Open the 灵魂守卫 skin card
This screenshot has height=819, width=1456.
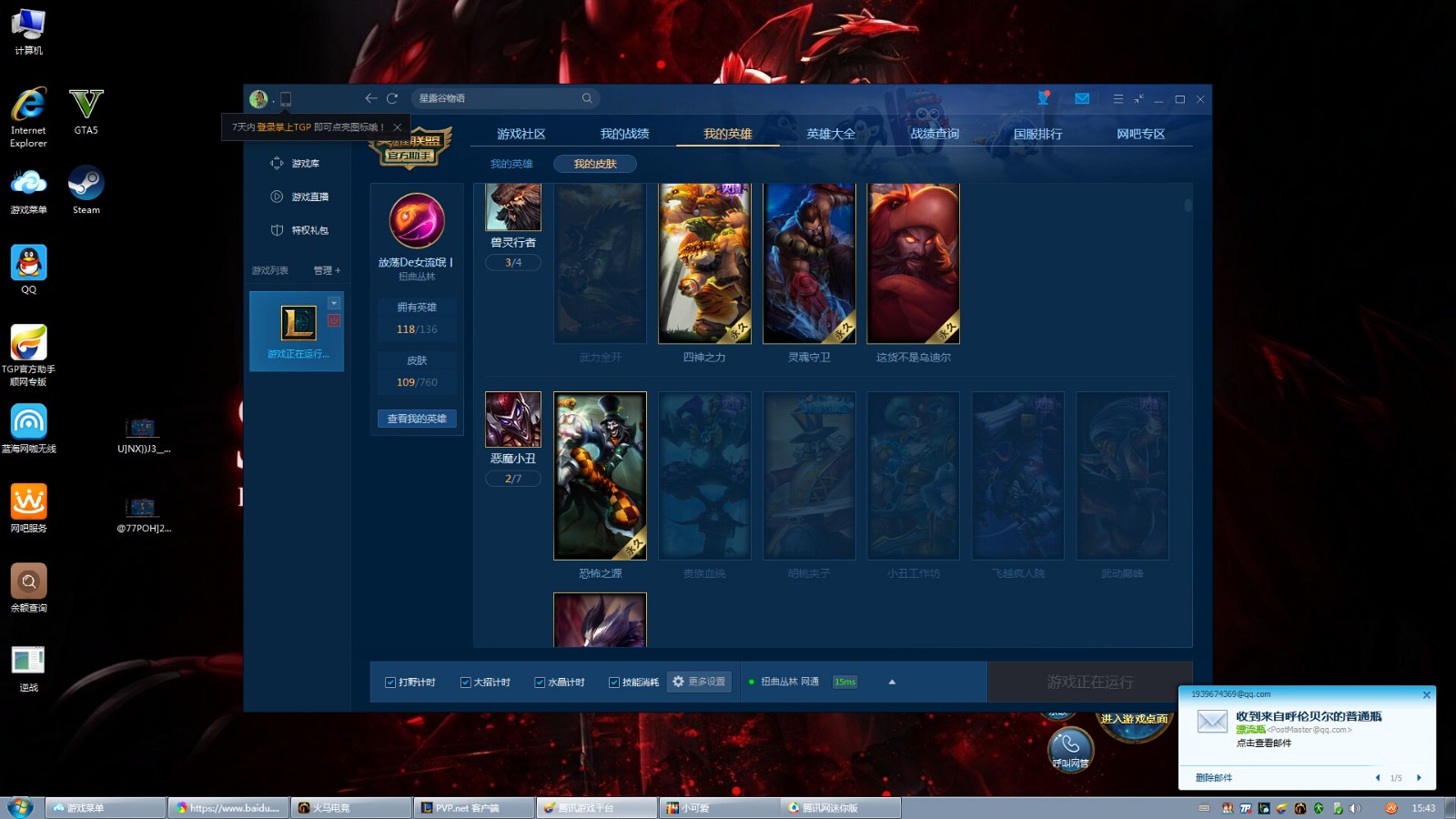click(809, 264)
